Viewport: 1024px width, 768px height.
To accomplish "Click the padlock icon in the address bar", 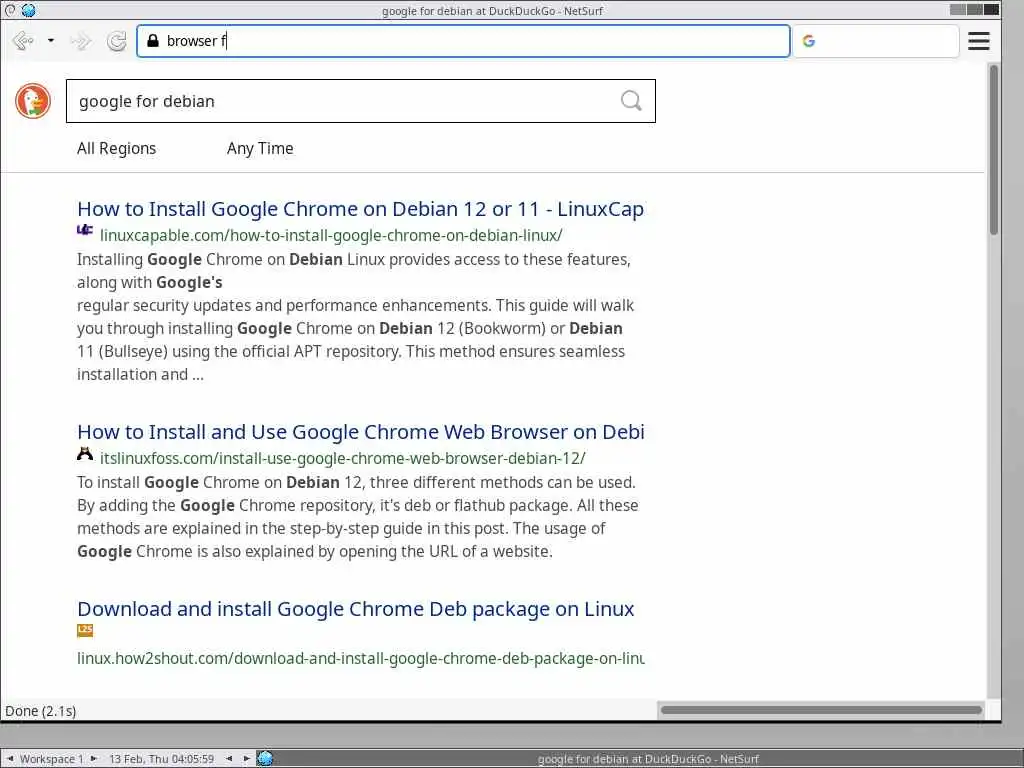I will 153,40.
